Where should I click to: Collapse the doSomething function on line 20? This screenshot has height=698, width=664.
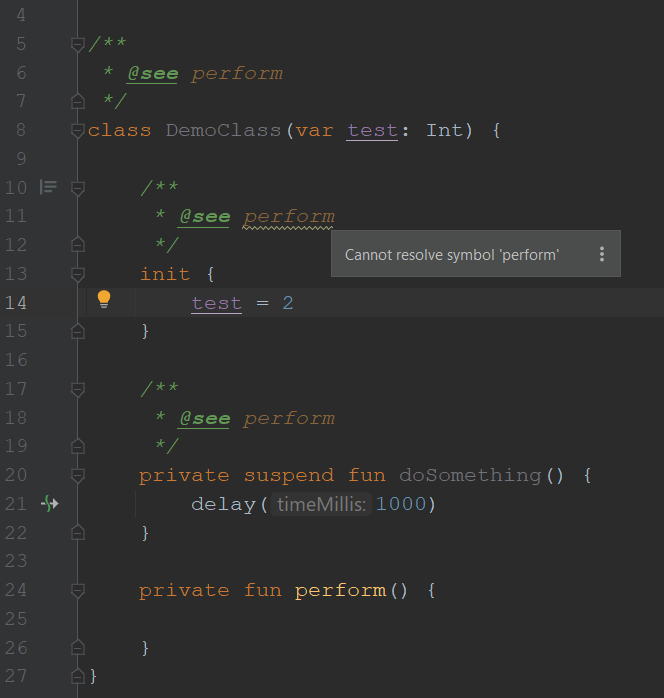(x=78, y=475)
